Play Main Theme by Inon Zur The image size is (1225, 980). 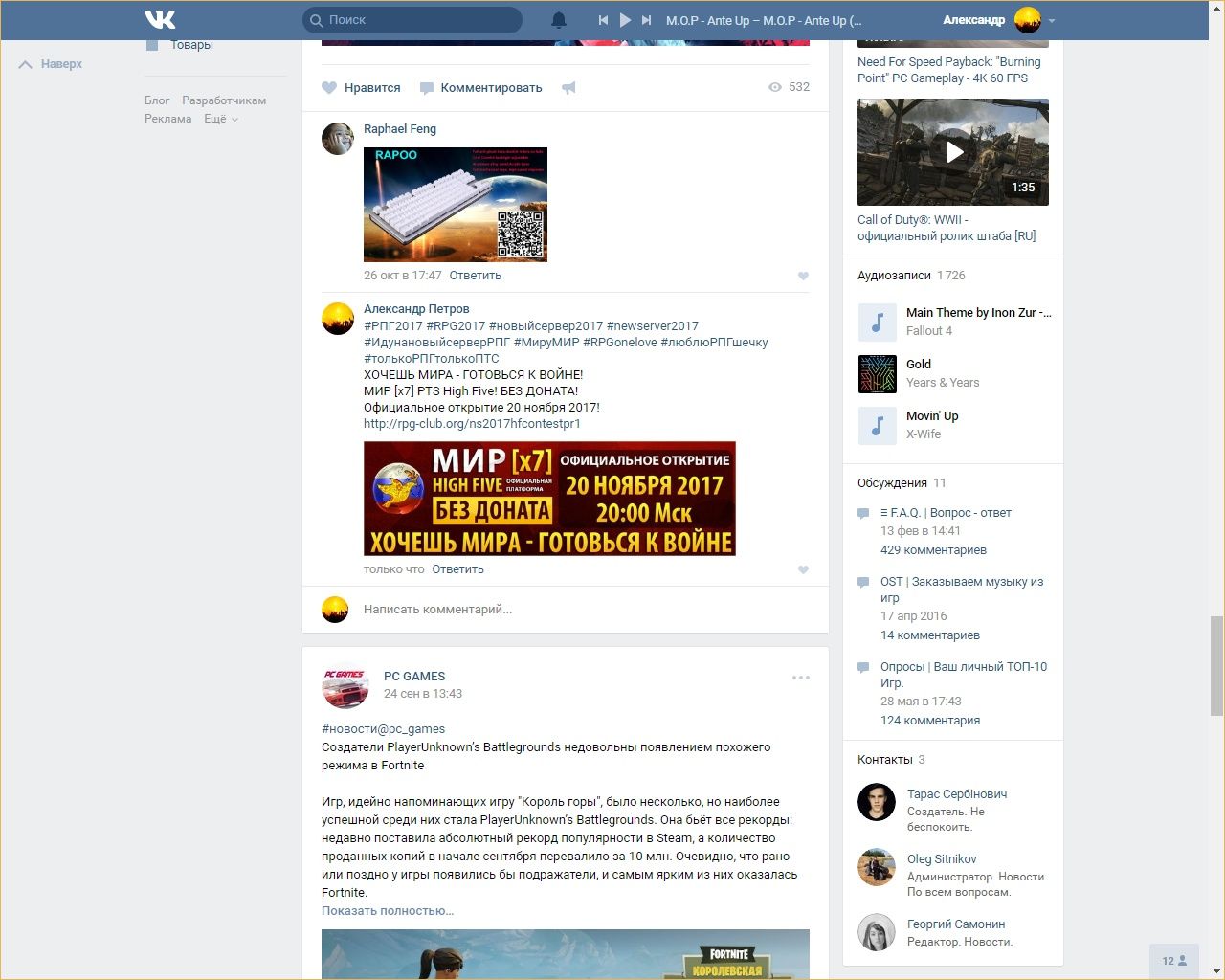[878, 323]
